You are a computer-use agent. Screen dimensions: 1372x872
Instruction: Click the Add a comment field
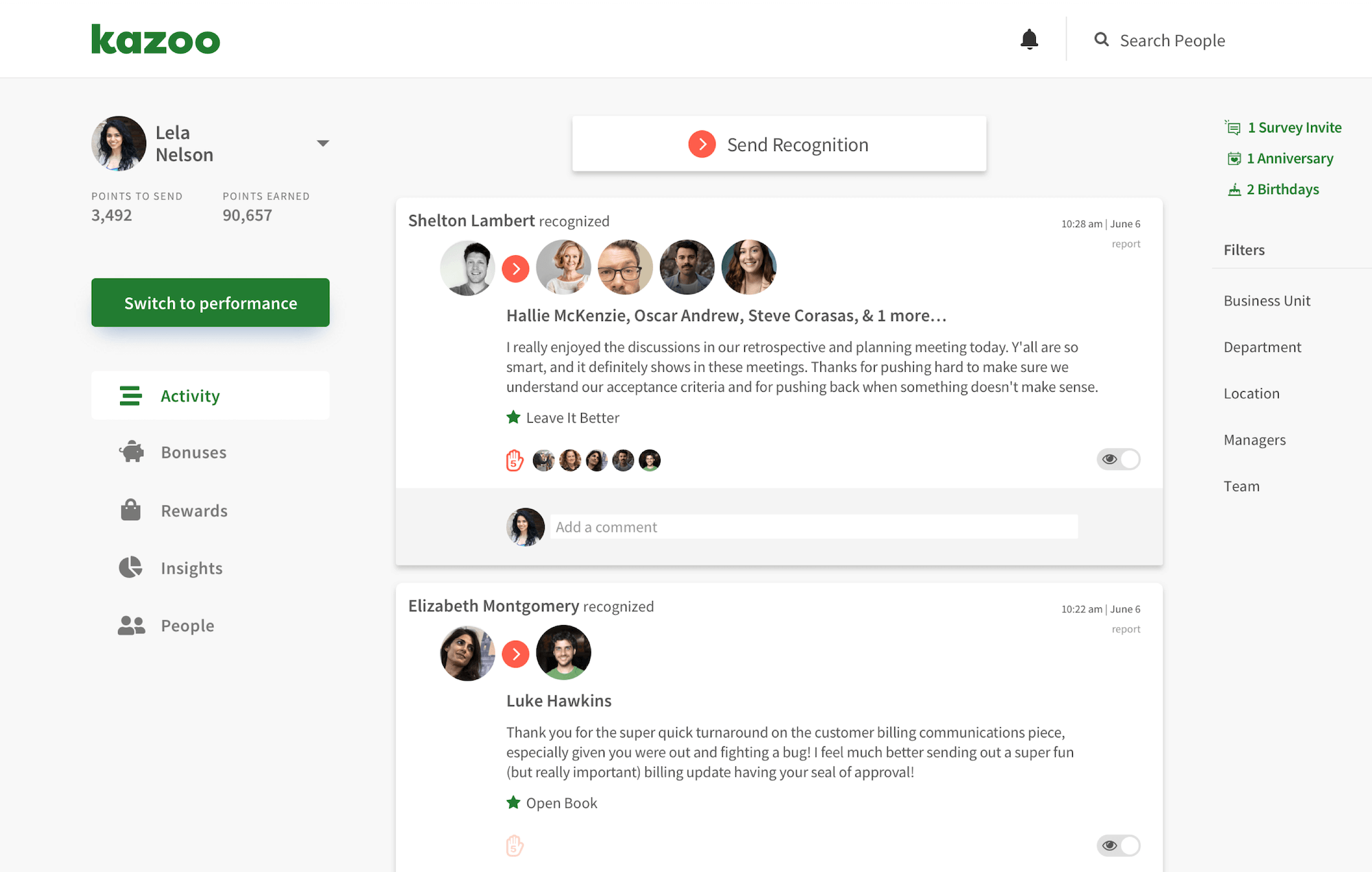[x=814, y=526]
